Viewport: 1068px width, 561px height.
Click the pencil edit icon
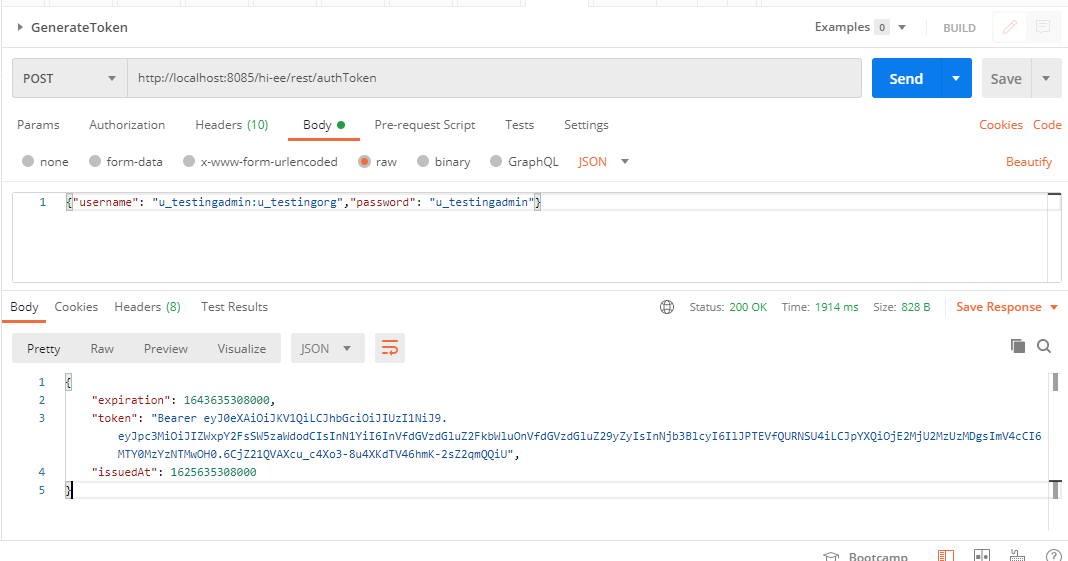tap(1010, 27)
